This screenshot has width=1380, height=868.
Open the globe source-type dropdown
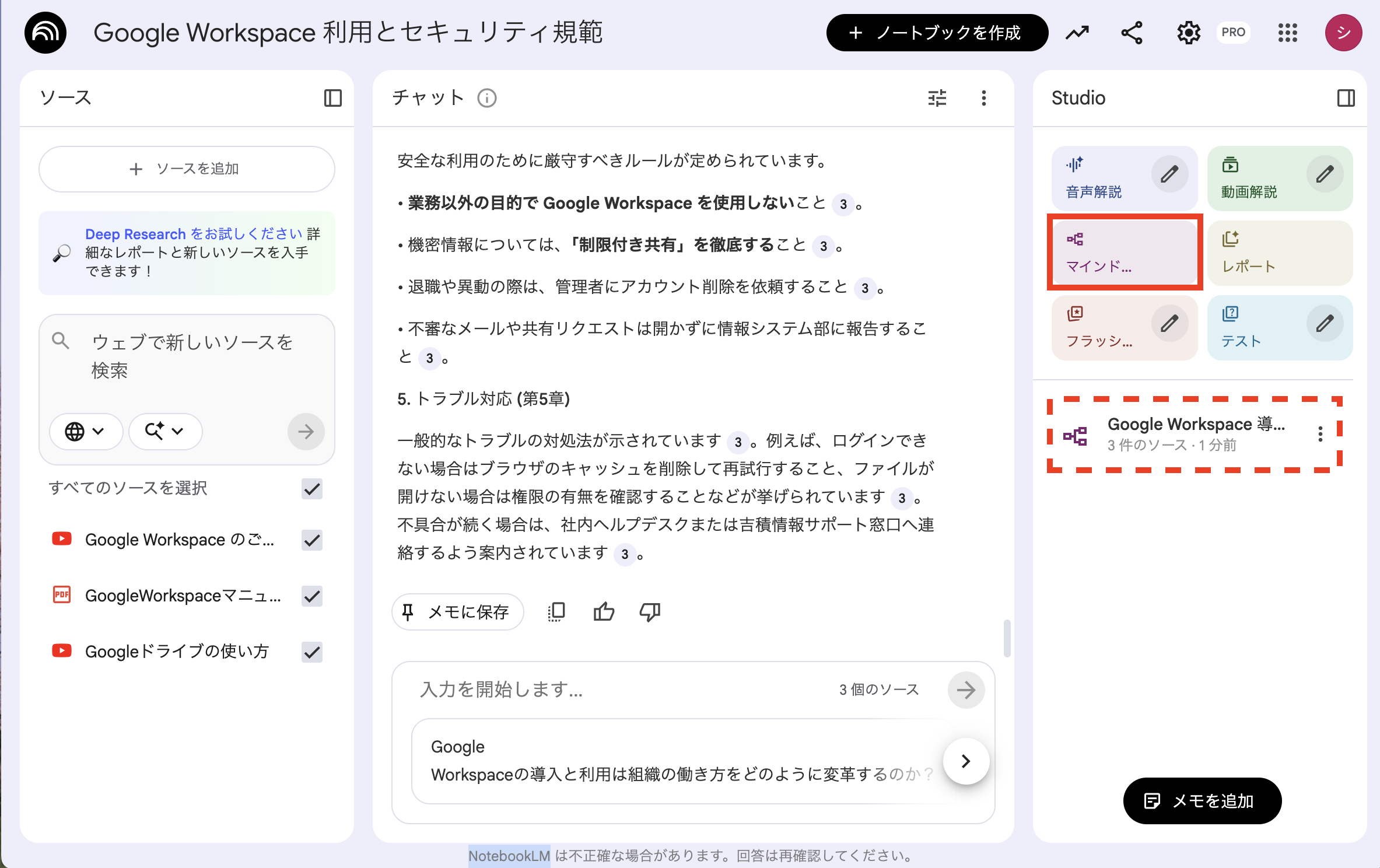86,432
